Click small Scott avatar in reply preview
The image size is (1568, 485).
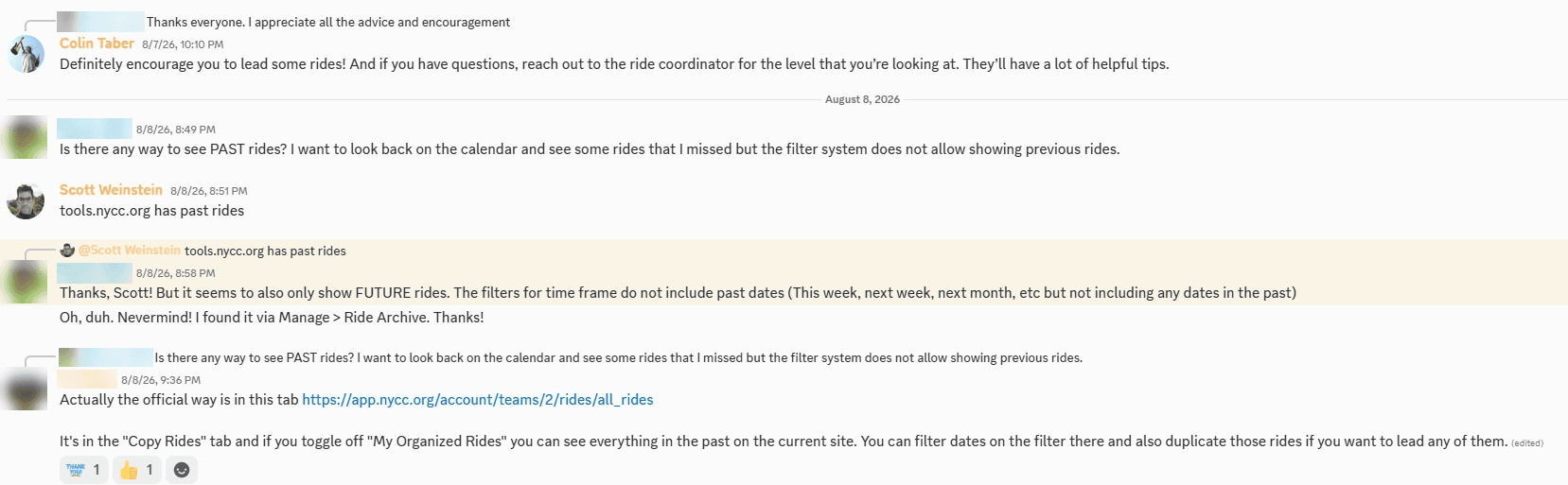pos(67,251)
